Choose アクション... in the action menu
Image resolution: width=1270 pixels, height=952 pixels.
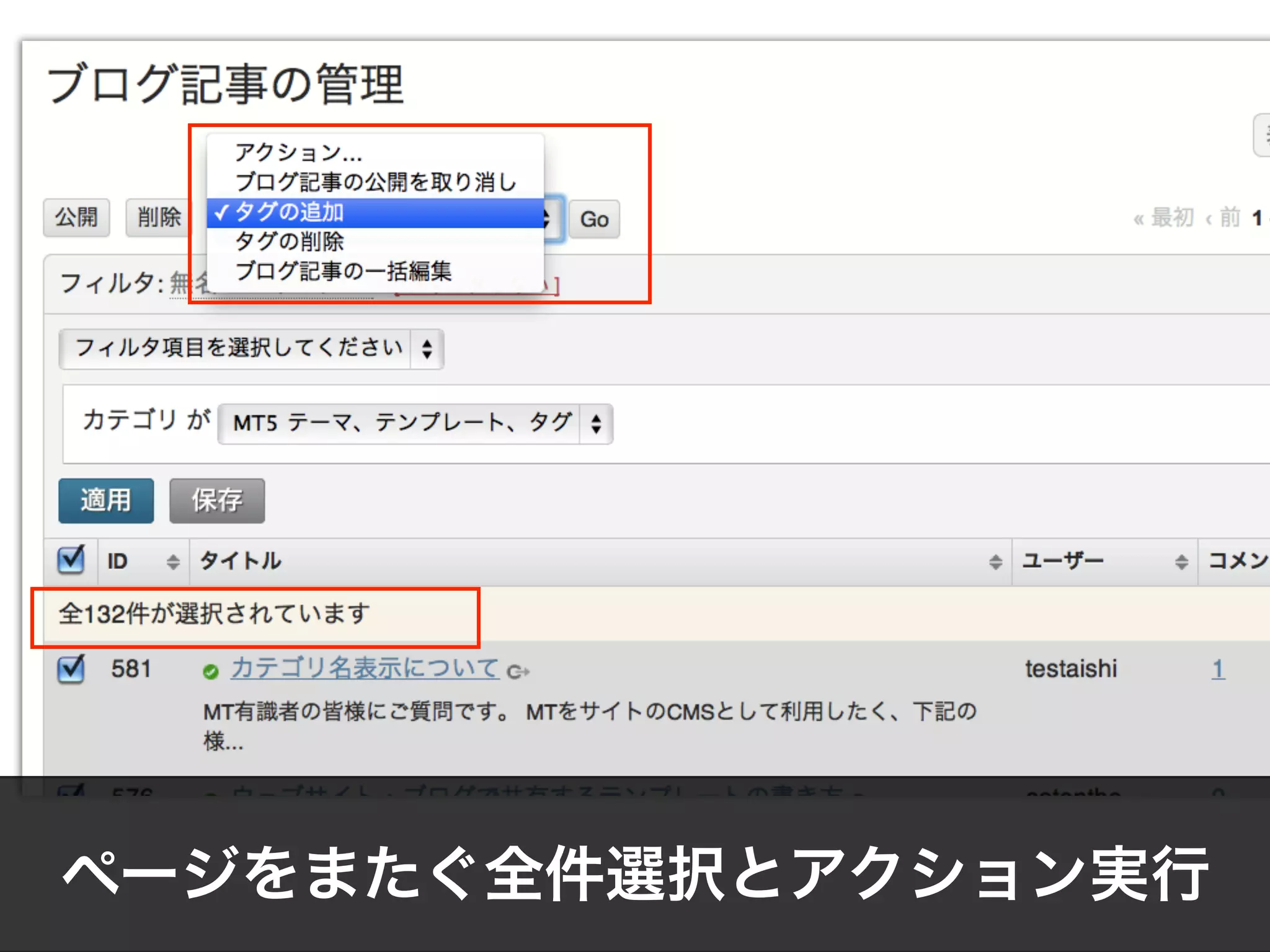tap(298, 152)
